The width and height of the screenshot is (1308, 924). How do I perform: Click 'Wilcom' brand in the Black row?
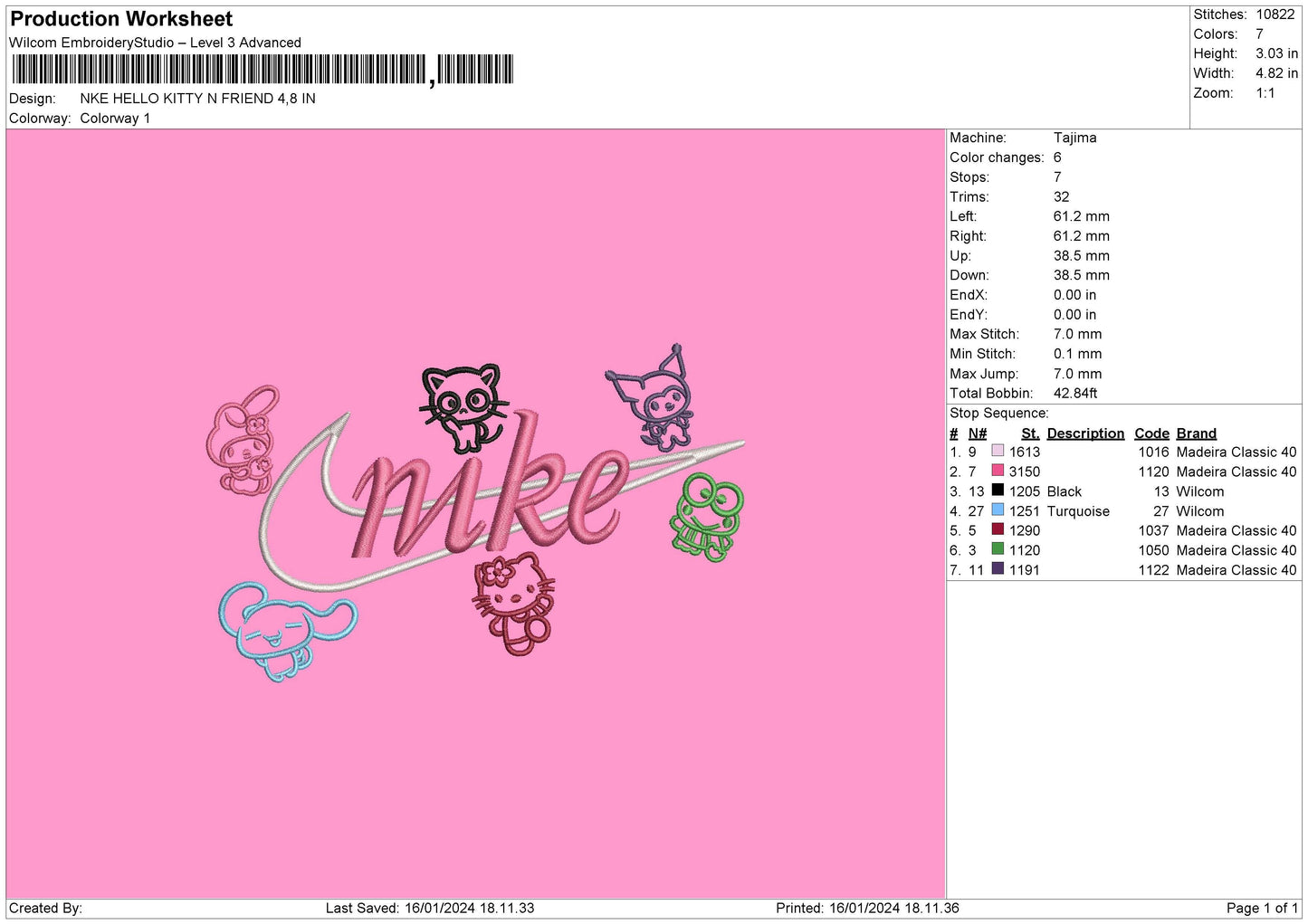[x=1200, y=491]
